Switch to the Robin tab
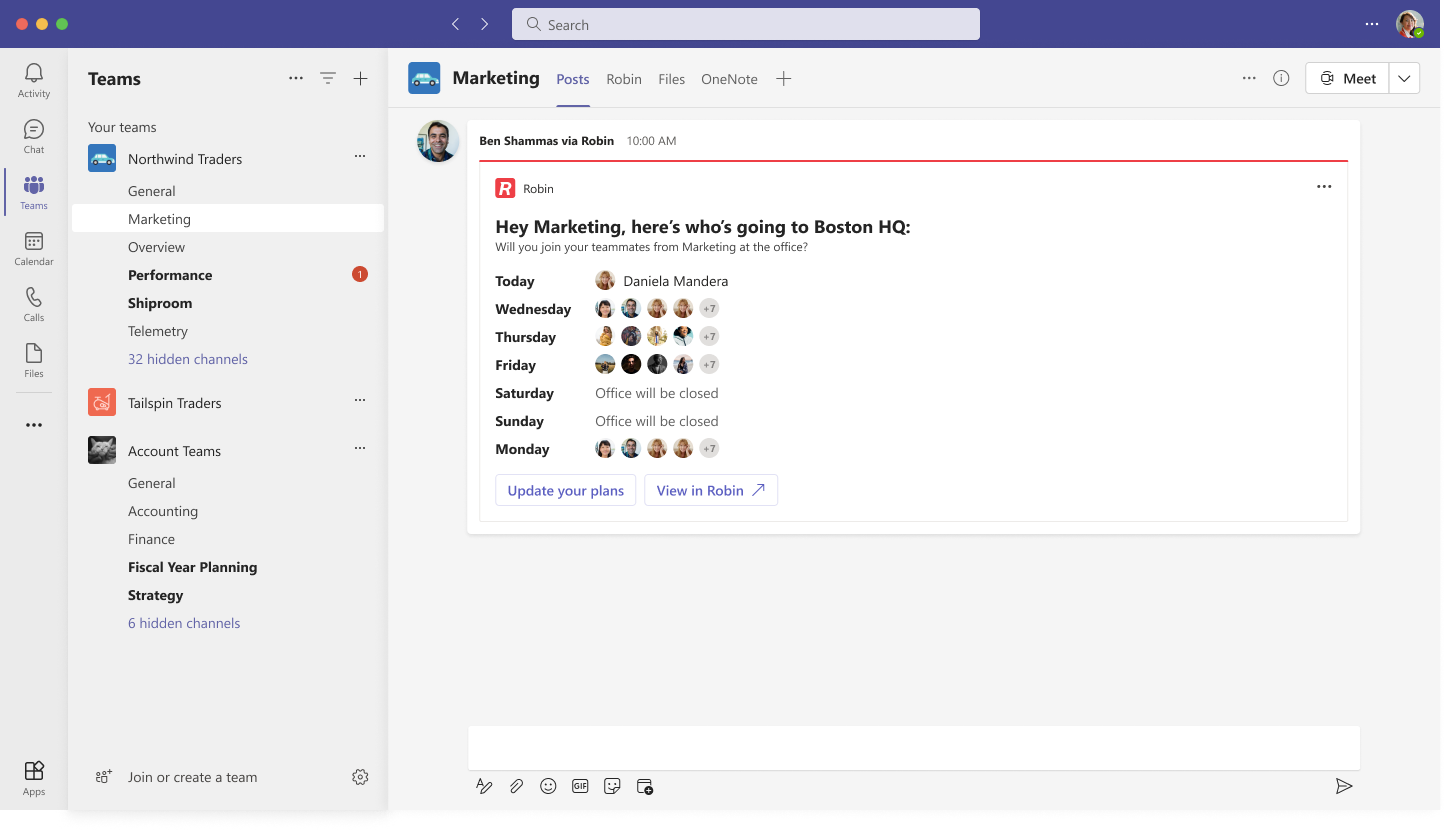Screen dimensions: 1448x831 pos(624,79)
